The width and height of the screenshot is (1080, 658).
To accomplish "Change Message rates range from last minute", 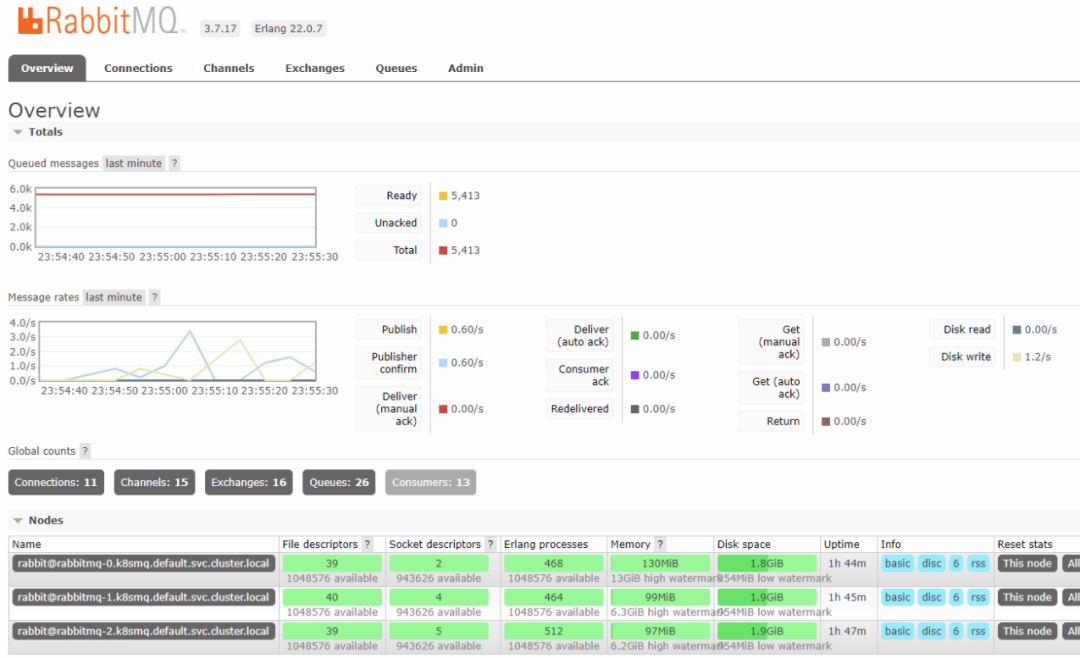I will [x=114, y=297].
